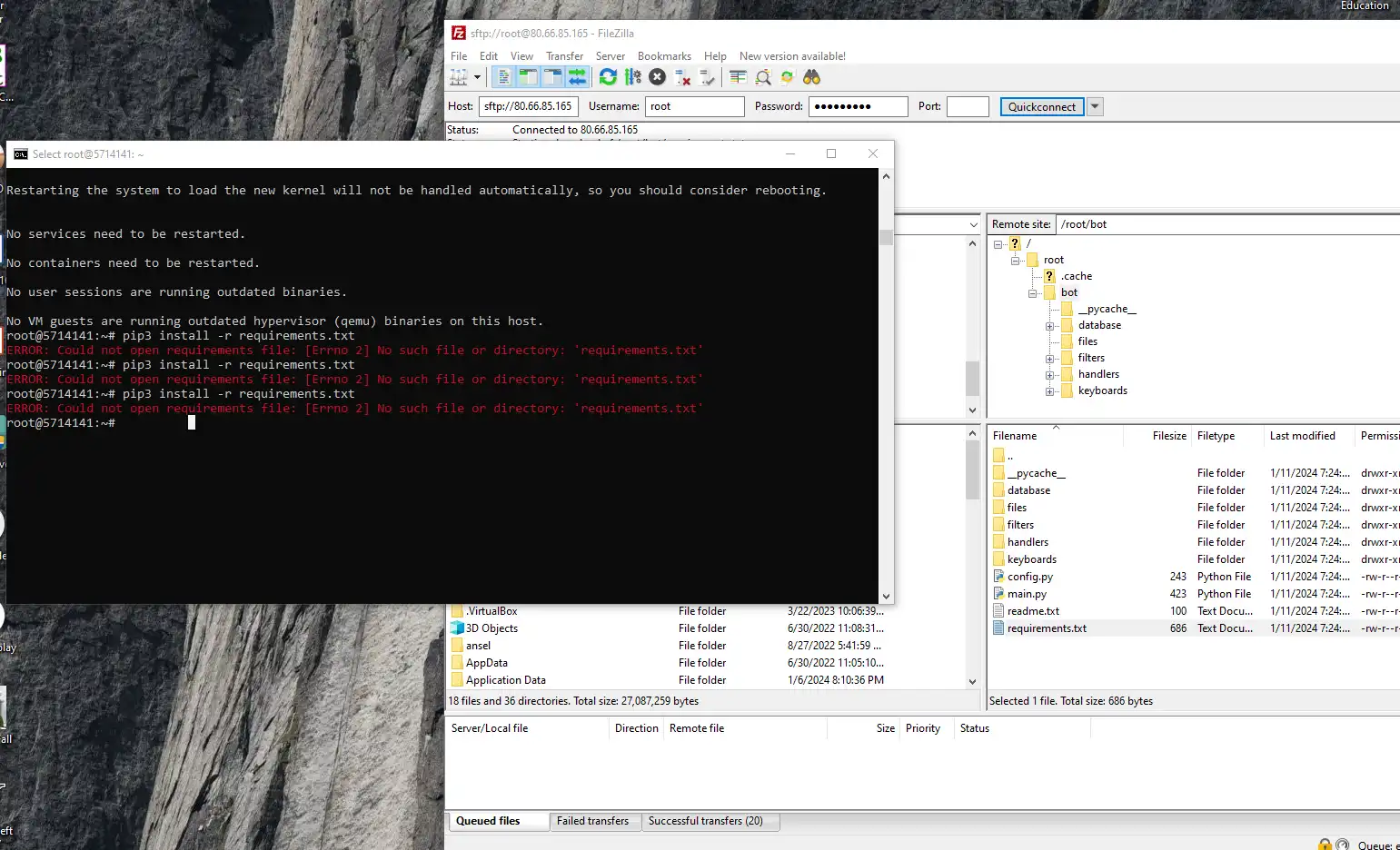Open the File menu in FileZilla
This screenshot has height=850, width=1400.
point(459,56)
